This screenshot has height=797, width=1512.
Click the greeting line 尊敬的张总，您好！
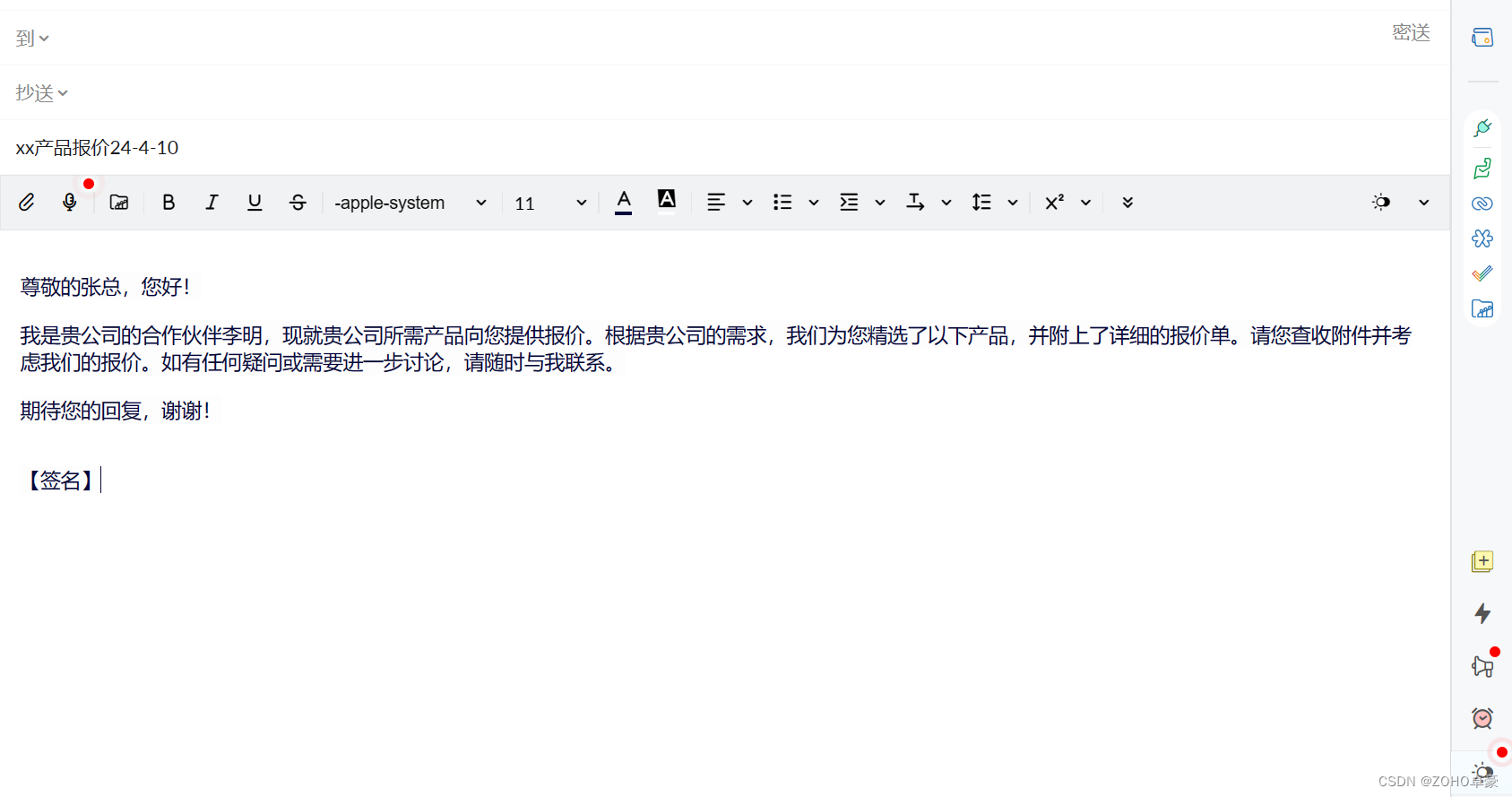[x=106, y=287]
